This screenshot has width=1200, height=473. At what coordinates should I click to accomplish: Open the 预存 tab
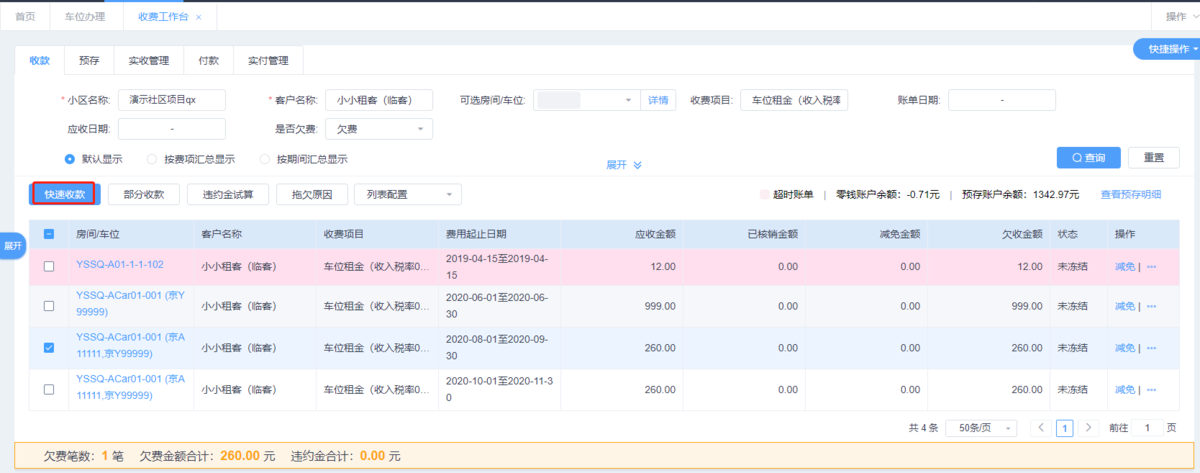pos(89,61)
